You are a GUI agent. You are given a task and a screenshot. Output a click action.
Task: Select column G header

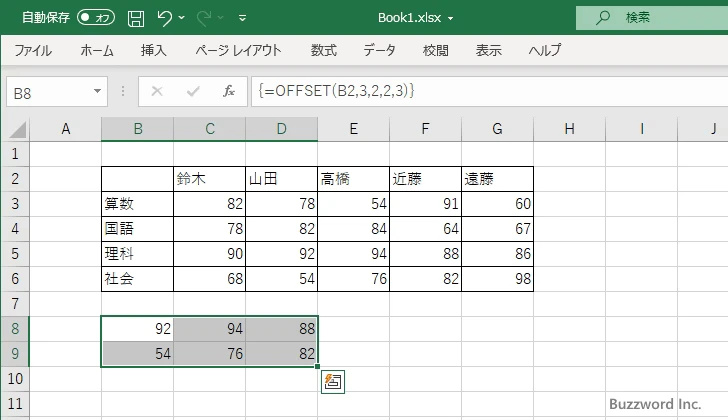pyautogui.click(x=498, y=129)
